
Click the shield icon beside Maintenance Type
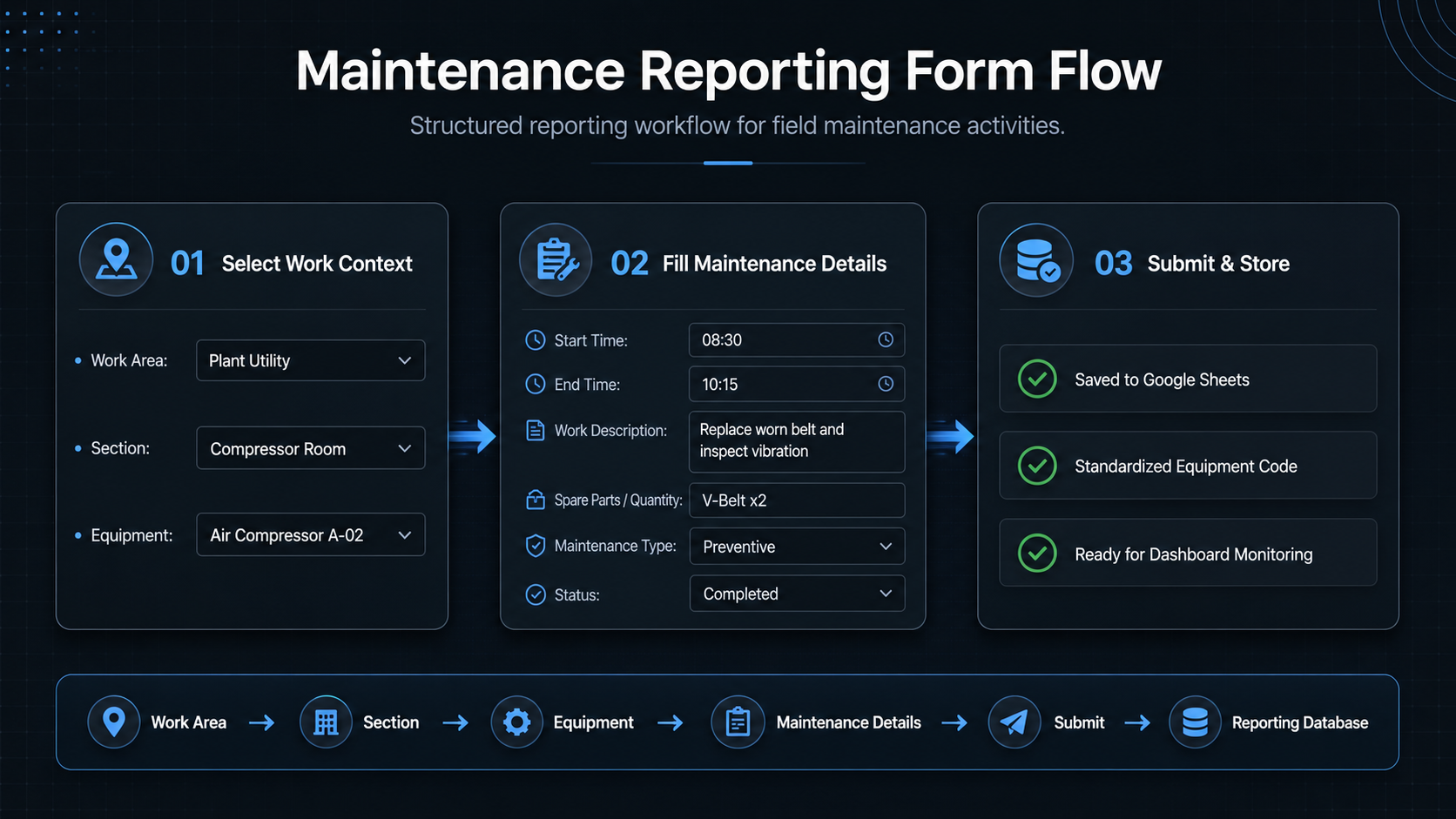tap(536, 546)
